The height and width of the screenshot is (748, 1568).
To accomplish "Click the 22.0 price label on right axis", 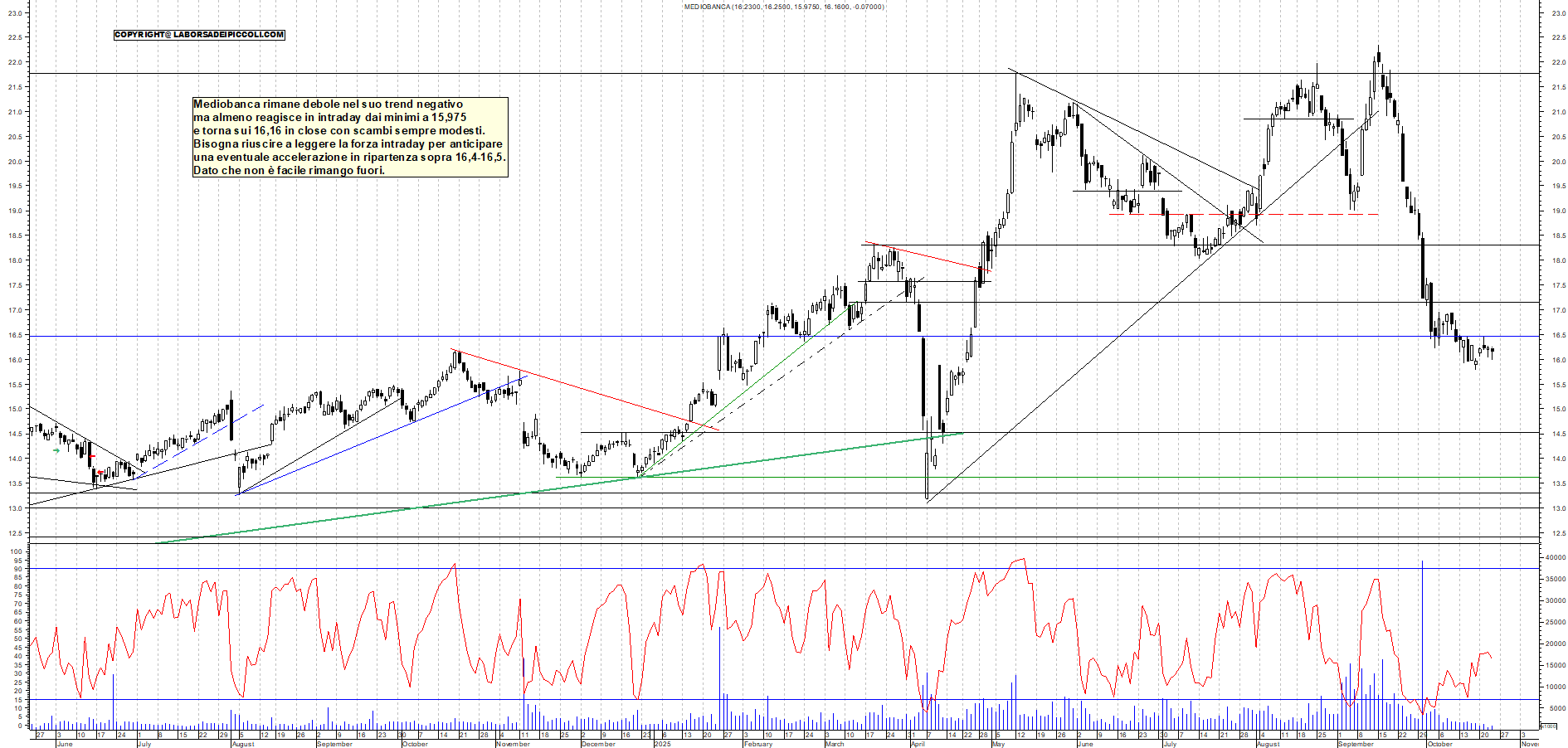I will (x=1558, y=63).
